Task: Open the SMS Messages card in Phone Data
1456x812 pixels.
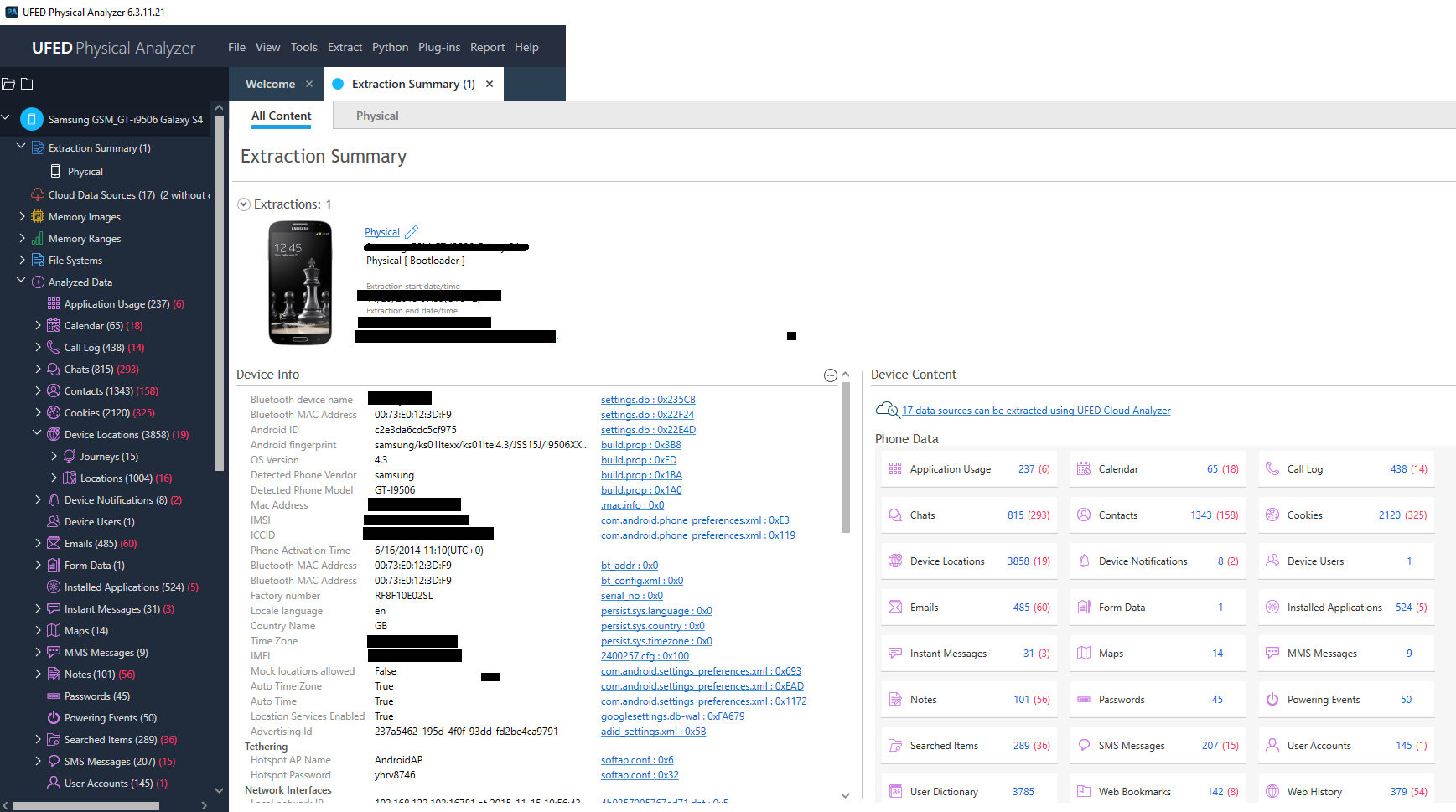Action: point(1158,746)
